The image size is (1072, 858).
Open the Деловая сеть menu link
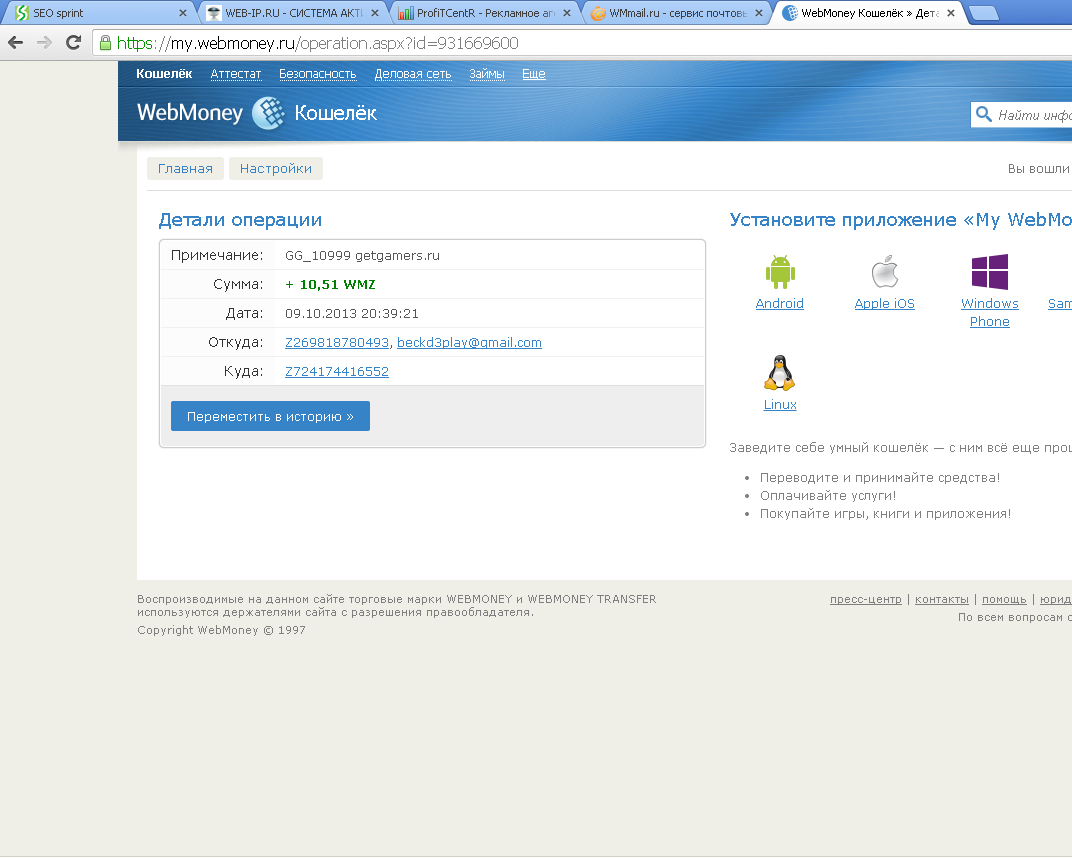pos(413,74)
